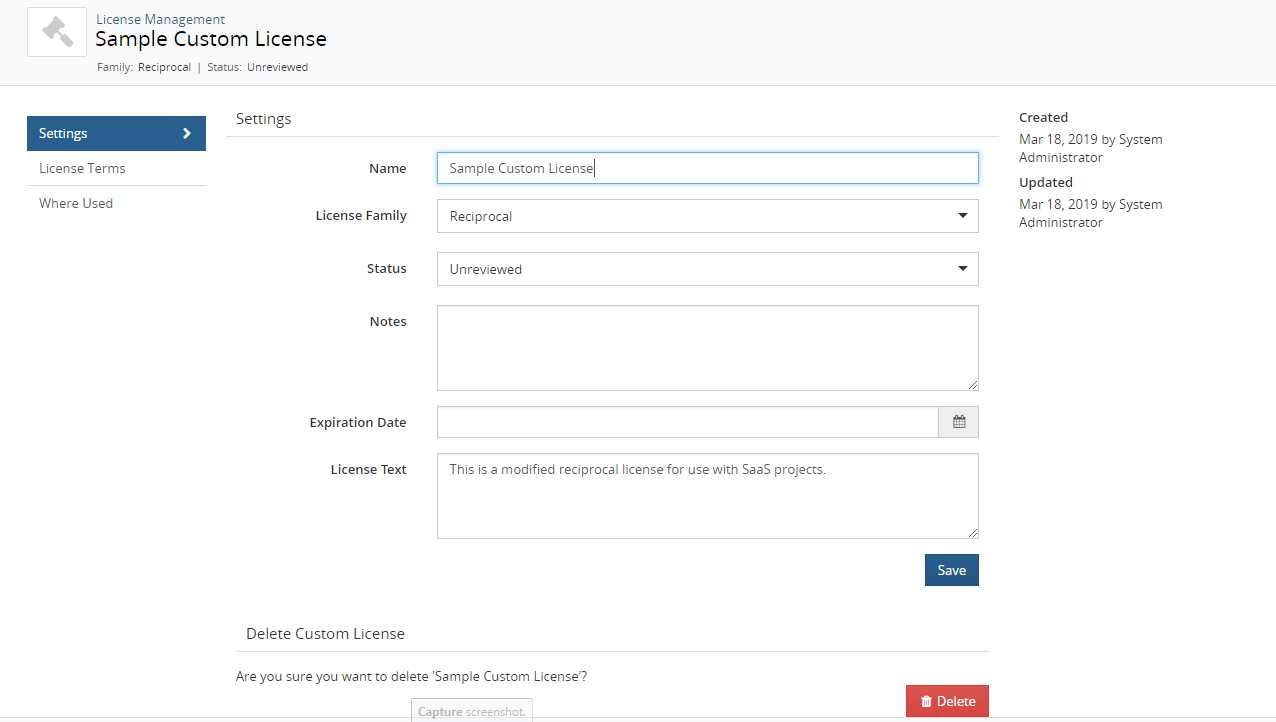Follow the License Management breadcrumb link
Viewport: 1276px width, 722px height.
(x=160, y=19)
